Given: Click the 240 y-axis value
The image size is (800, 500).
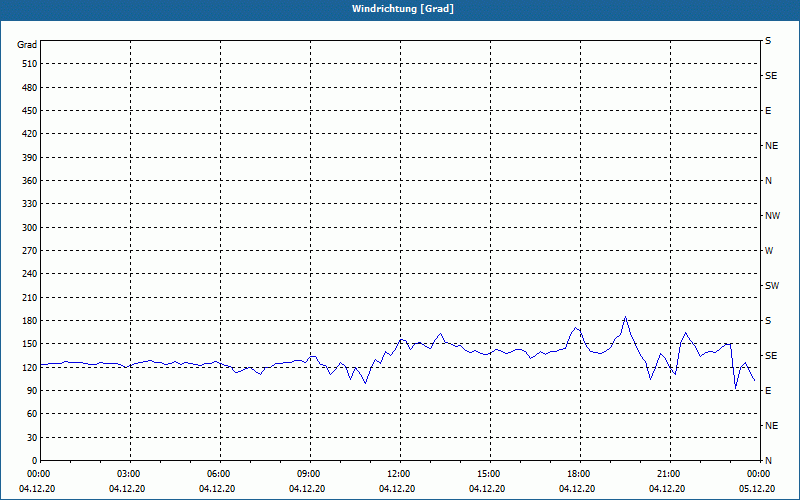Looking at the screenshot, I should [30, 273].
